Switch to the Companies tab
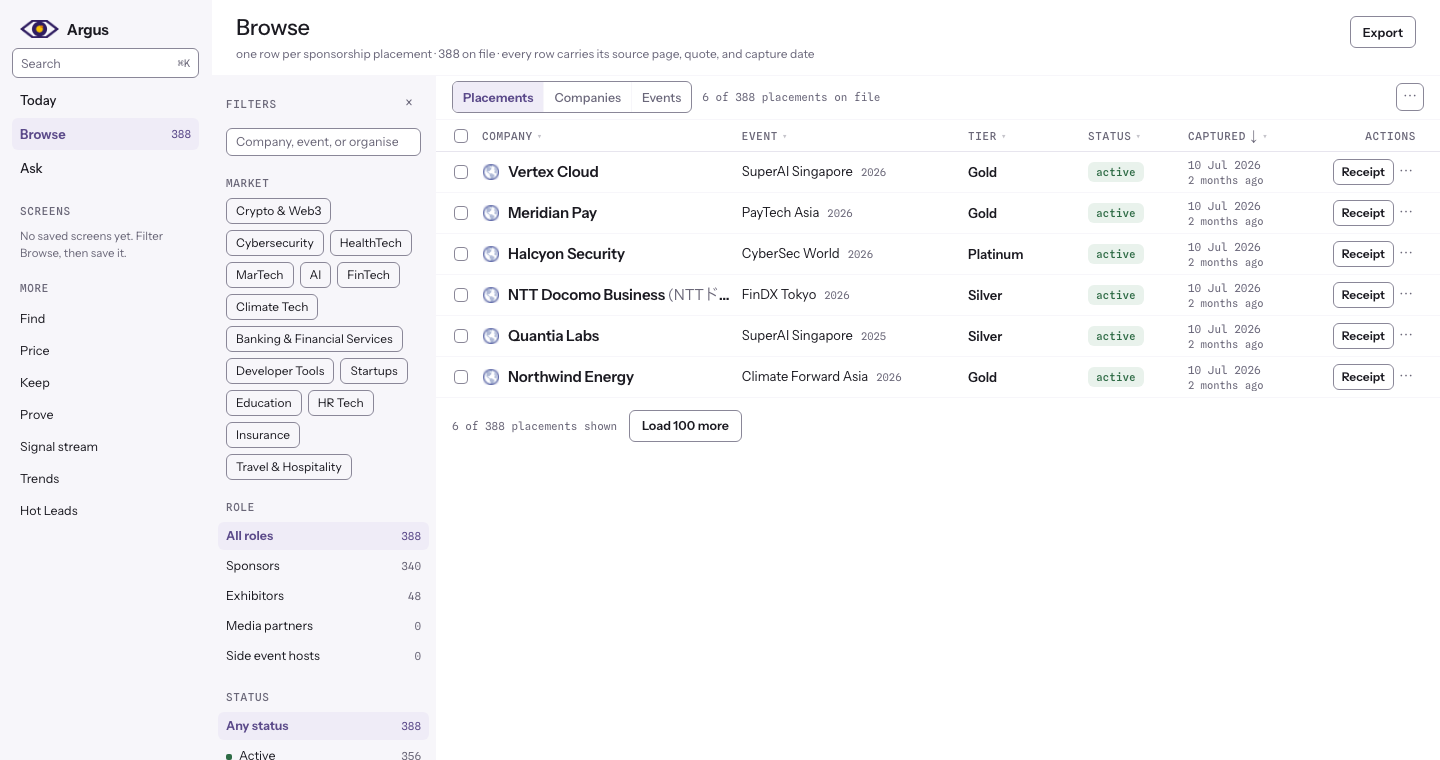This screenshot has height=760, width=1440. click(588, 97)
